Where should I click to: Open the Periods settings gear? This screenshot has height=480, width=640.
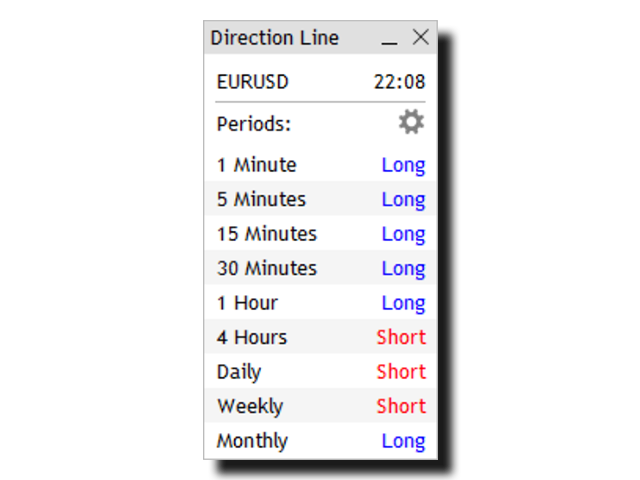coord(411,122)
